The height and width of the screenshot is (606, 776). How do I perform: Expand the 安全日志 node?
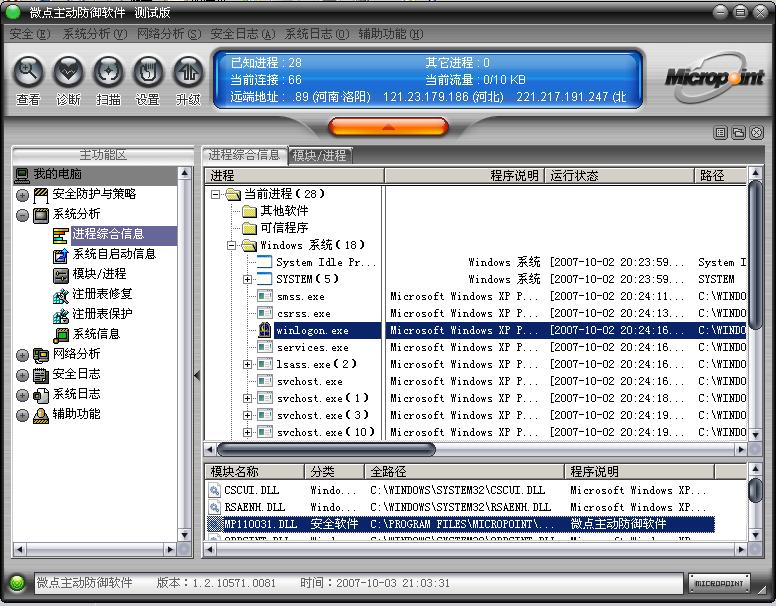(x=22, y=375)
